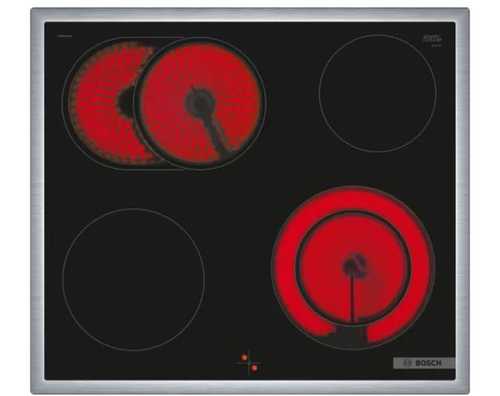
Task: Click the dark center hub of the top-left round burner
Action: [x=200, y=101]
